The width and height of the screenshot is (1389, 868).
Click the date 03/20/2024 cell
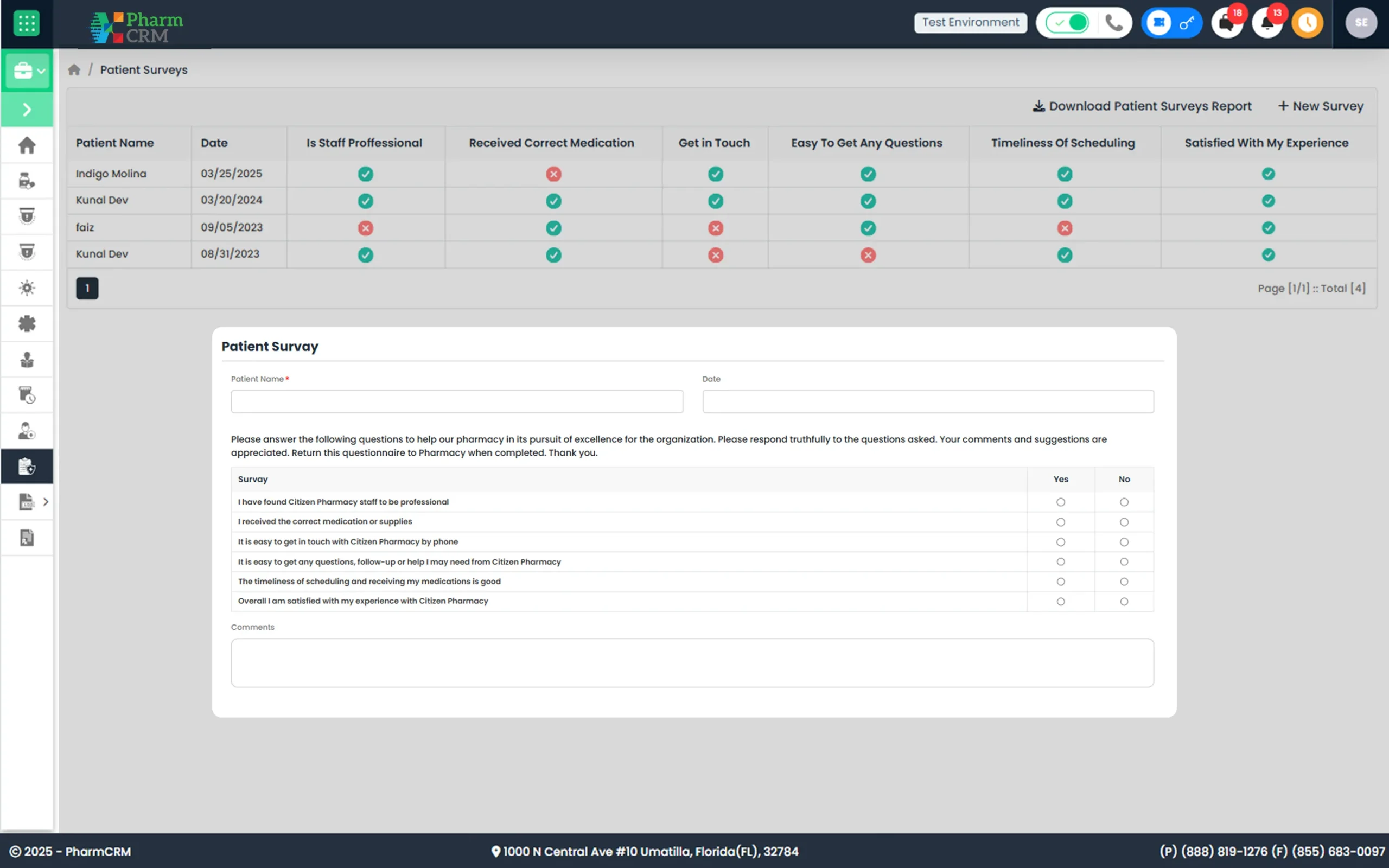(x=231, y=200)
